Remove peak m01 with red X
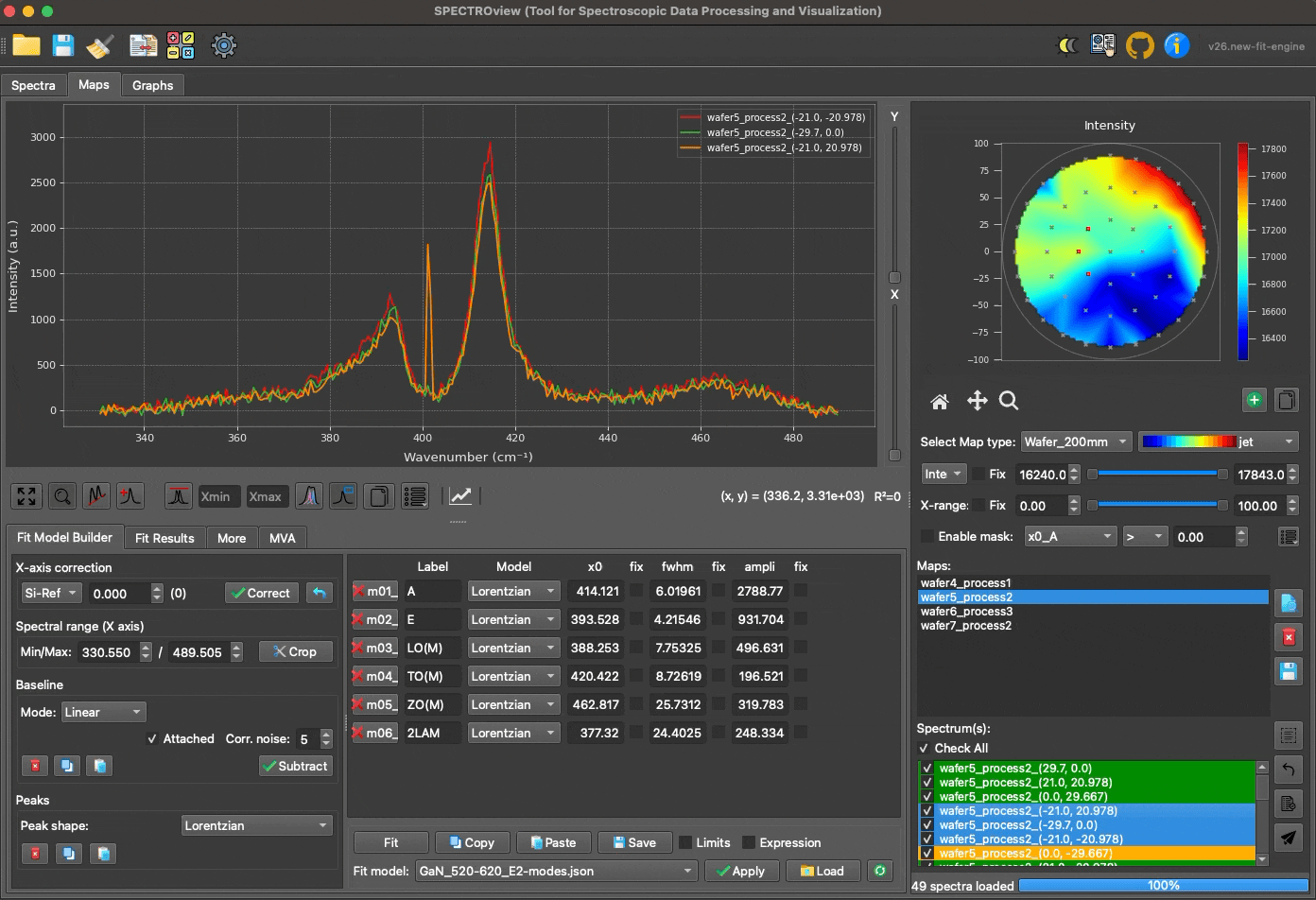 tap(359, 591)
